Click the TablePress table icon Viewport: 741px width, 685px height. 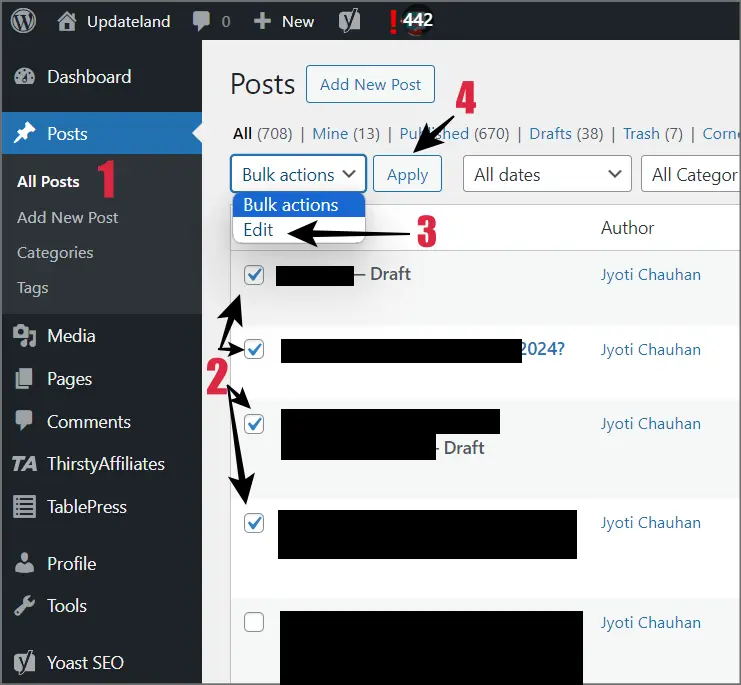(24, 506)
